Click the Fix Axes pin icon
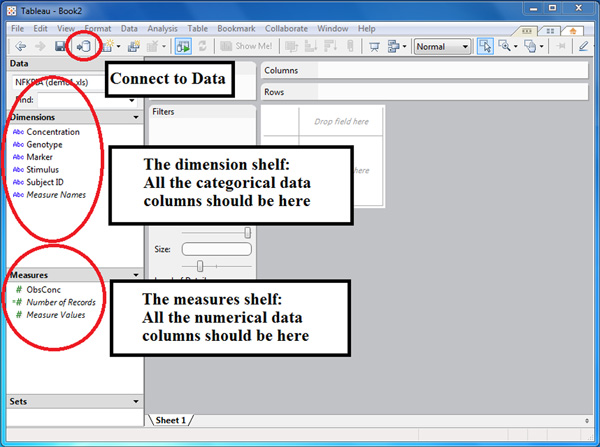The height and width of the screenshot is (447, 600). [561, 46]
